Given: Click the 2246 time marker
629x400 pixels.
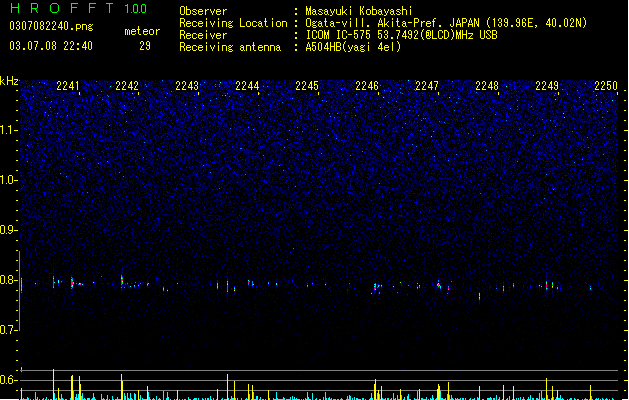Looking at the screenshot, I should tap(367, 86).
